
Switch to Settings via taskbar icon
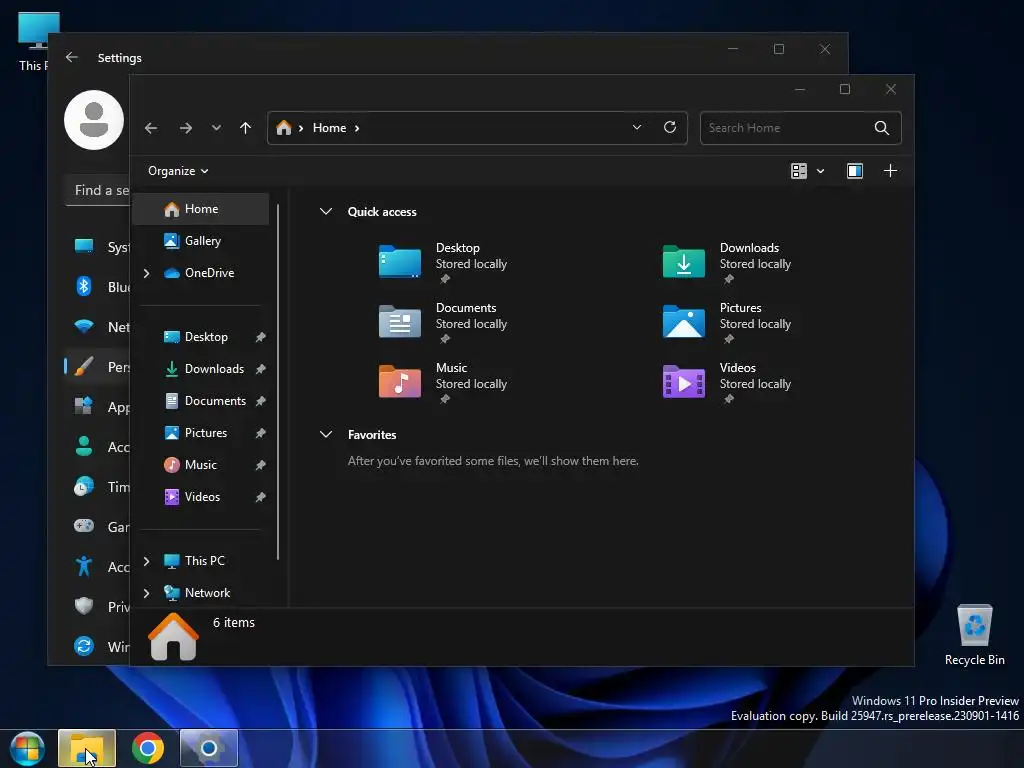(x=209, y=748)
